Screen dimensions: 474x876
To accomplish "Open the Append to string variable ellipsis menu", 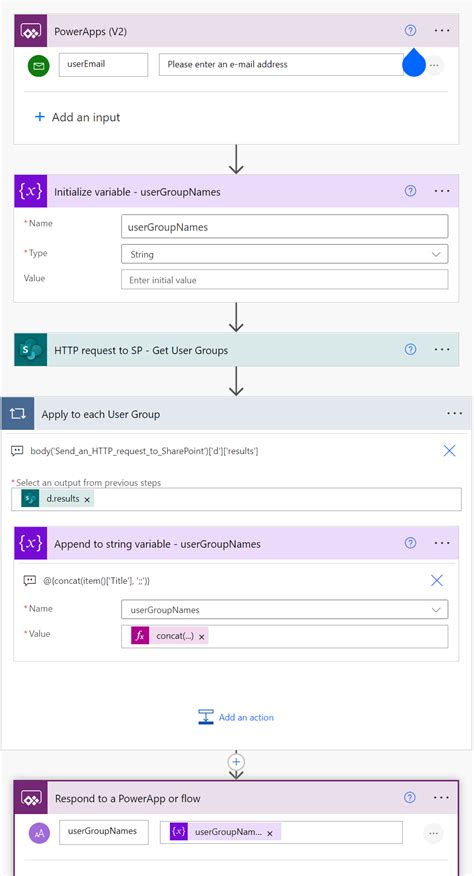I will [442, 543].
